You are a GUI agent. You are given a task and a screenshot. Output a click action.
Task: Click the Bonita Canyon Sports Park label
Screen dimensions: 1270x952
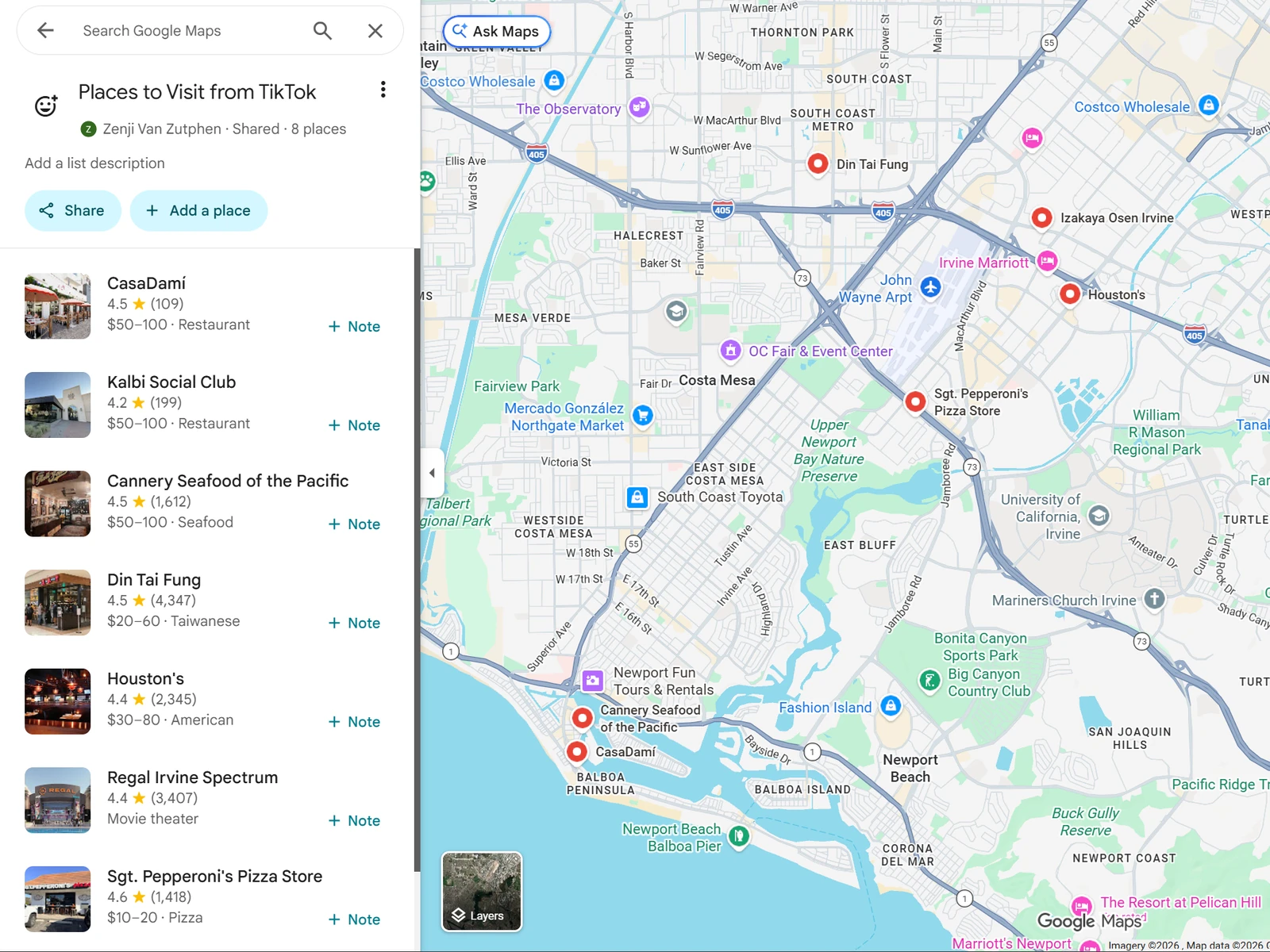click(x=980, y=647)
